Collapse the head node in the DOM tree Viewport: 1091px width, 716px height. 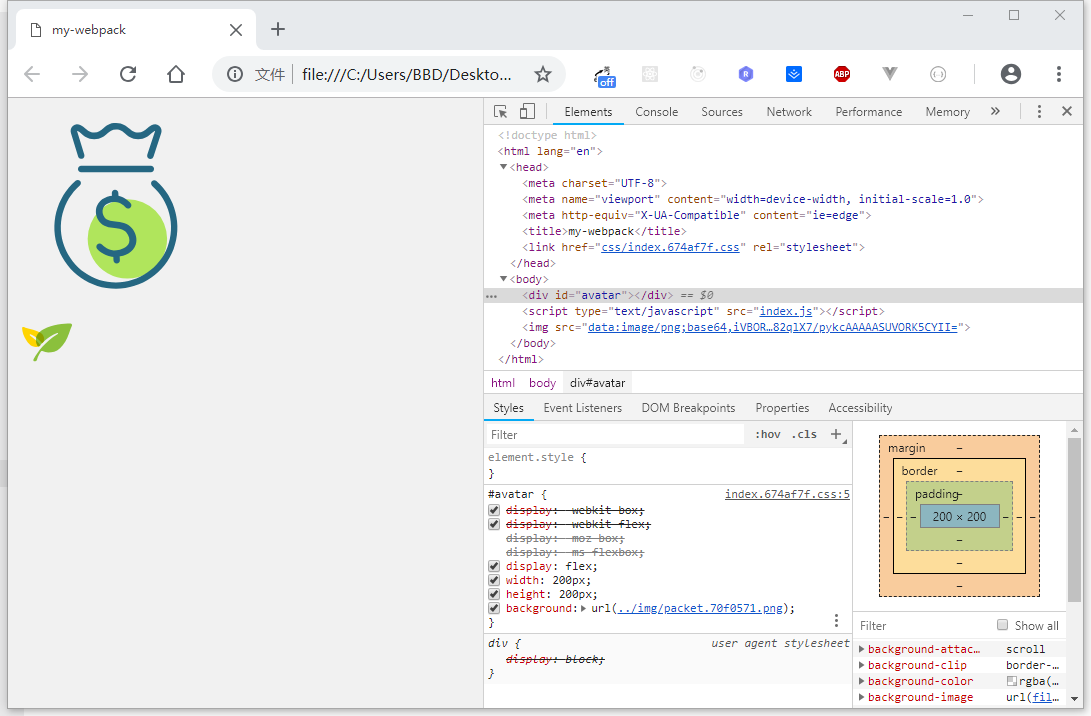(503, 167)
